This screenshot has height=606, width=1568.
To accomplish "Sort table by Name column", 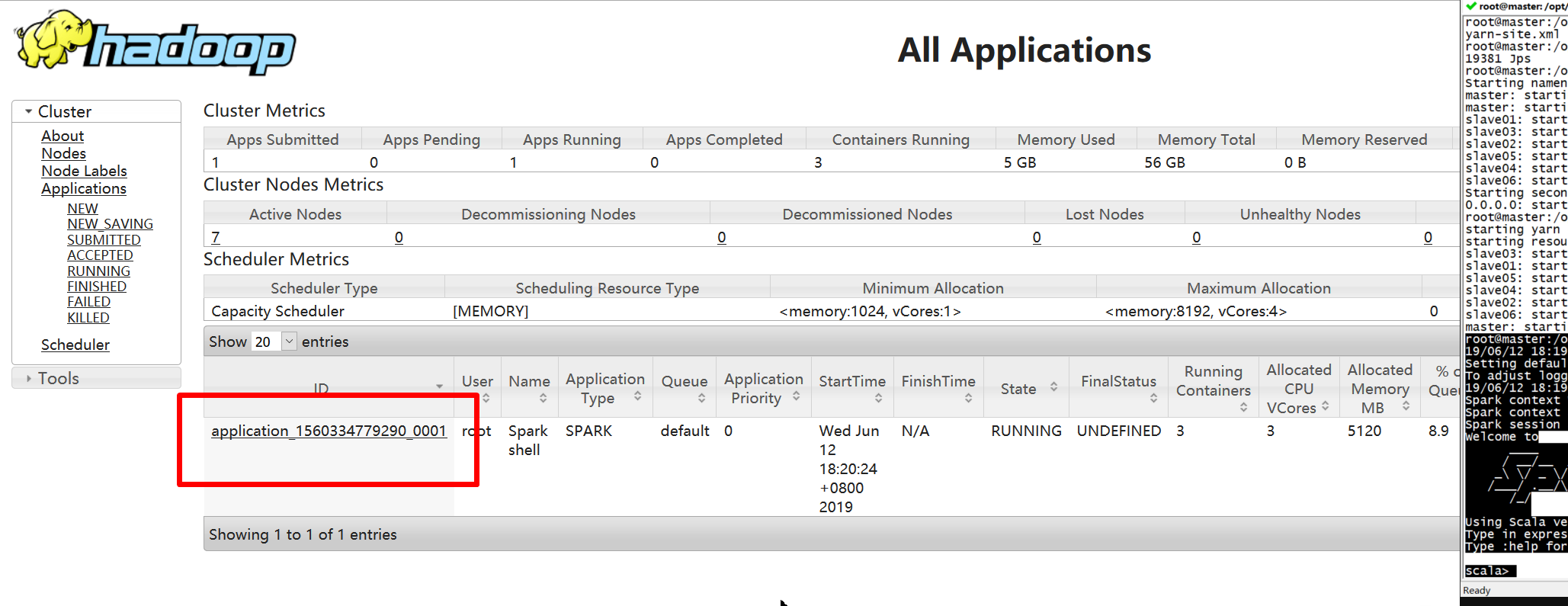I will click(x=529, y=387).
